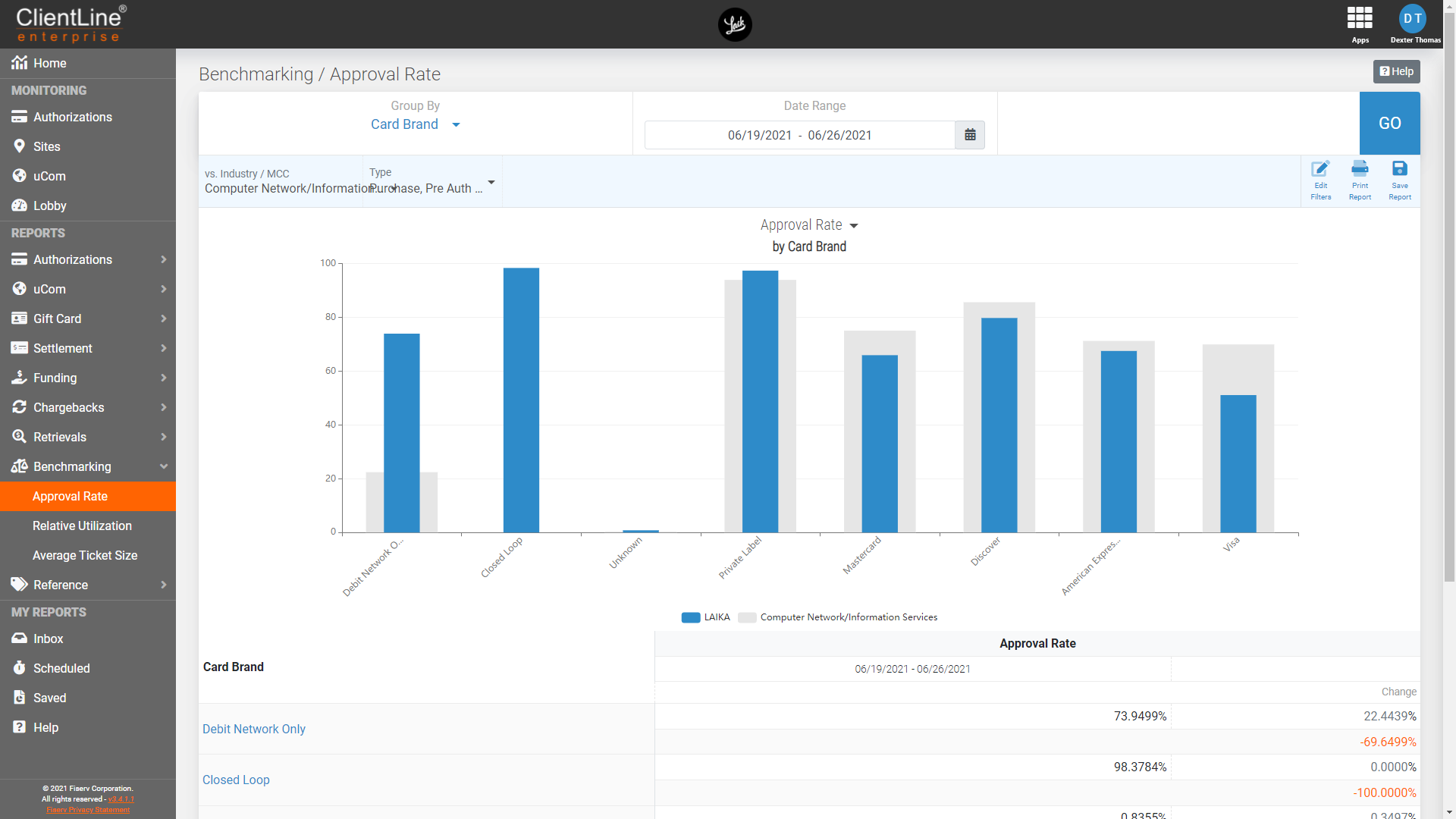Open the Apps grid icon

point(1360,17)
